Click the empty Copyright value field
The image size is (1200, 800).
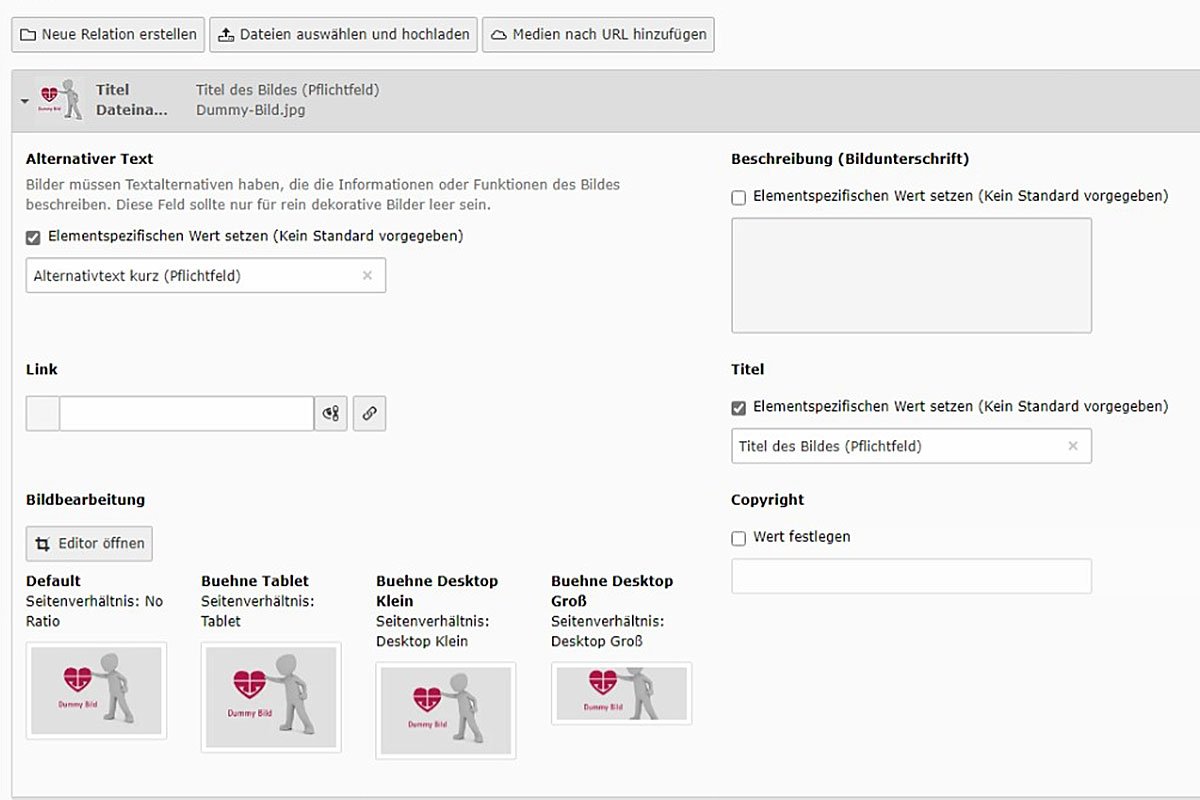(911, 575)
